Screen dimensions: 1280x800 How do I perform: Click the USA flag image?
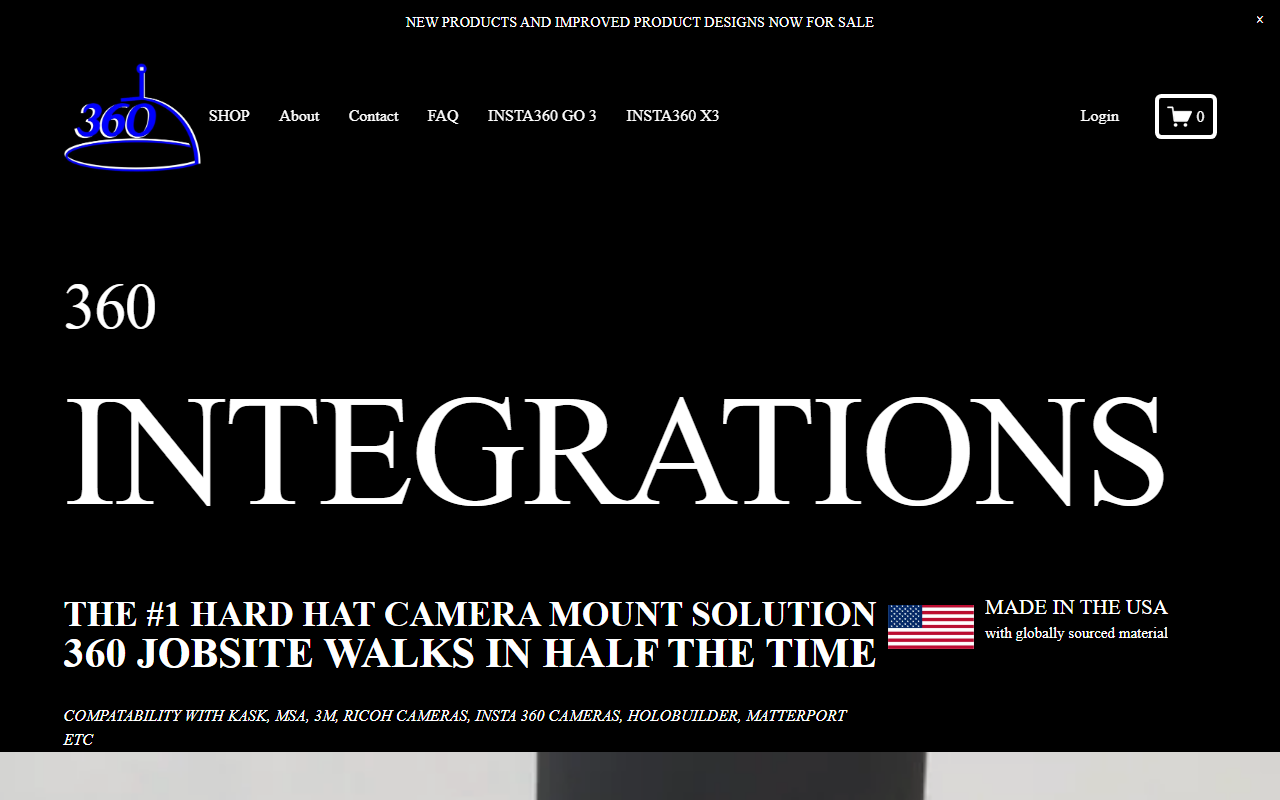coord(931,627)
